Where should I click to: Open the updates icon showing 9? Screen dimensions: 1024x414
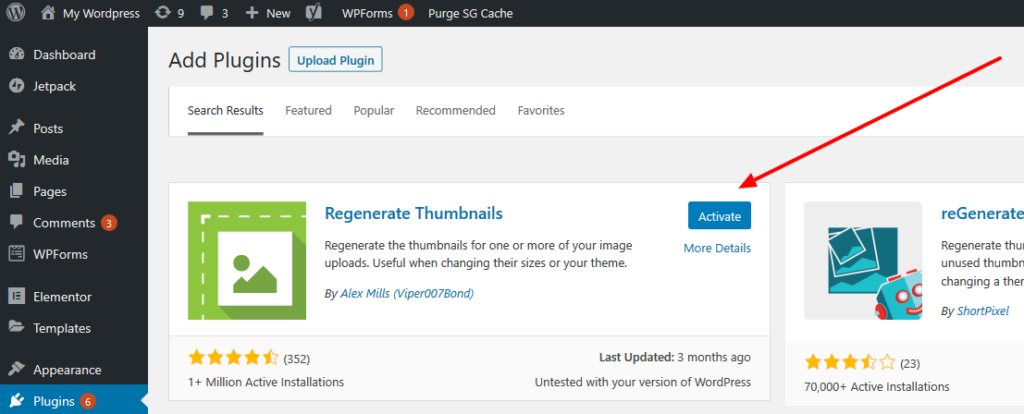tap(163, 13)
